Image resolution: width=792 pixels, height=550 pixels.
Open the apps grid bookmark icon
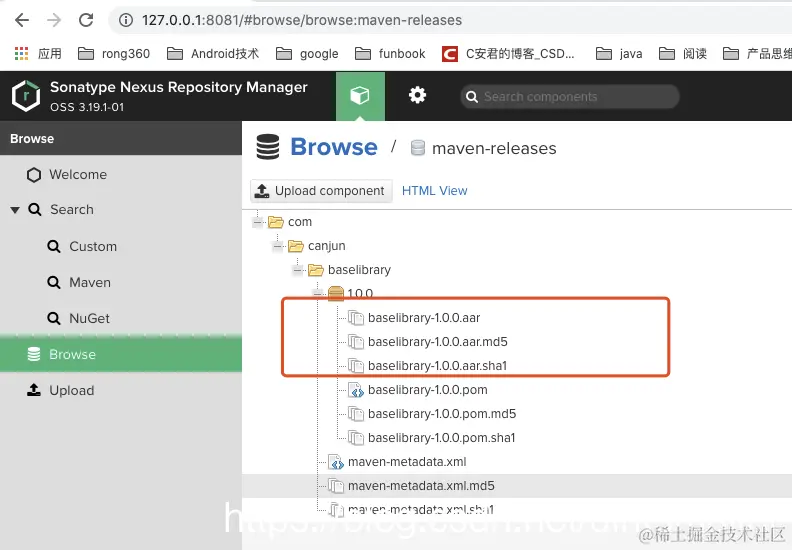[21, 53]
